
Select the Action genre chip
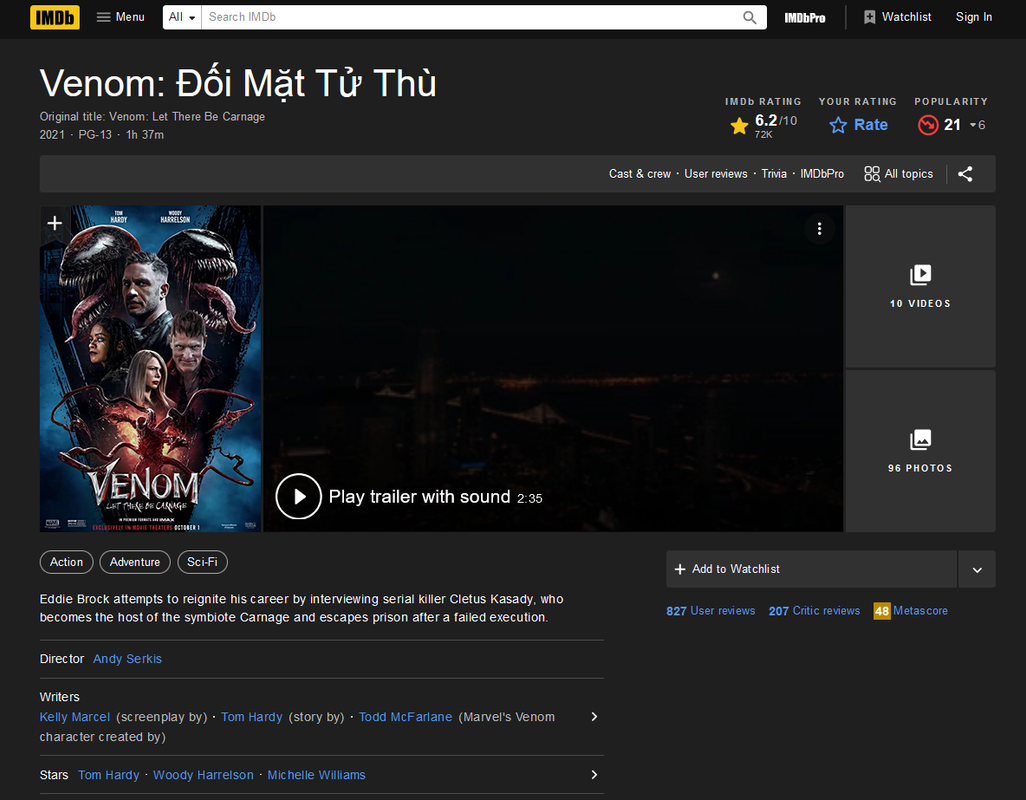67,562
